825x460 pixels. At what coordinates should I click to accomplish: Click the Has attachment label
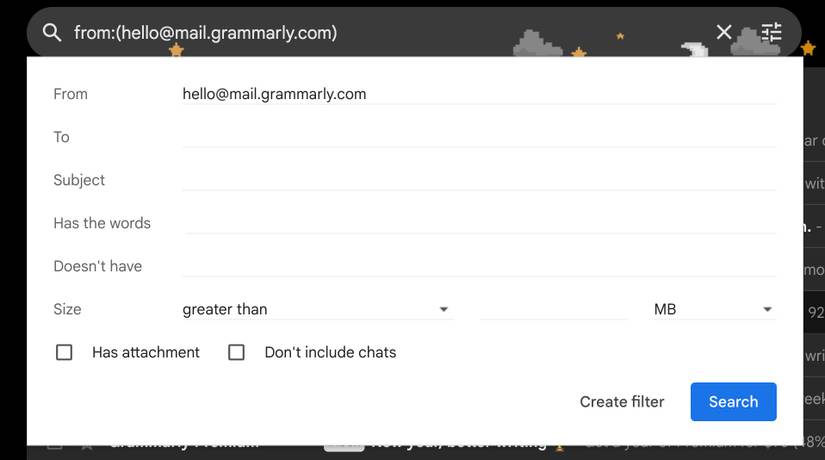[x=146, y=352]
